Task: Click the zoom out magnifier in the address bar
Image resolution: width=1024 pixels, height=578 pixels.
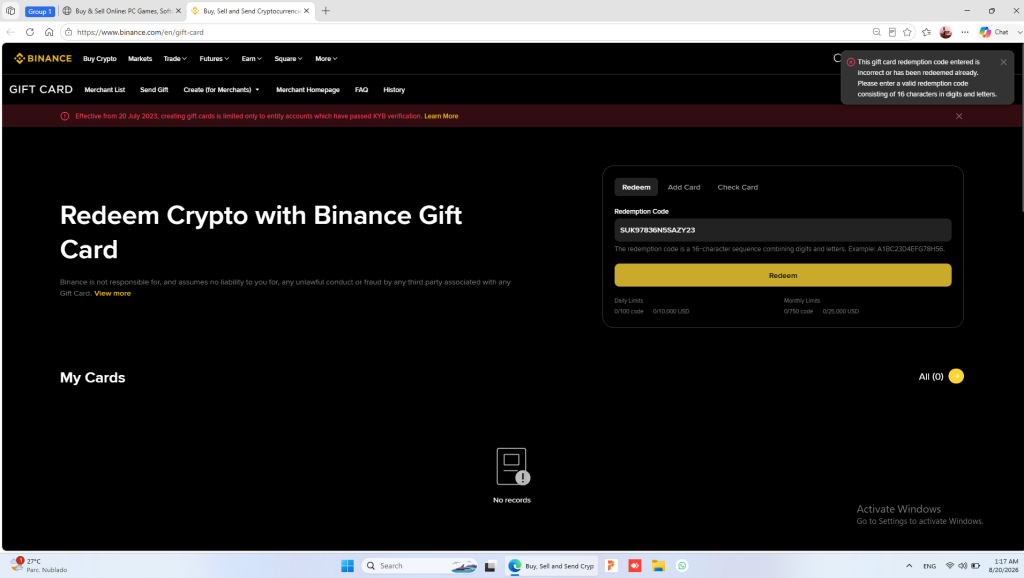Action: (x=876, y=32)
